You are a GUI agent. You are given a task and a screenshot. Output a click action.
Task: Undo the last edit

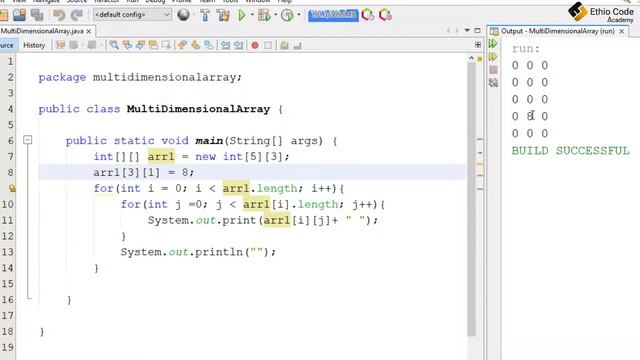pyautogui.click(x=59, y=16)
